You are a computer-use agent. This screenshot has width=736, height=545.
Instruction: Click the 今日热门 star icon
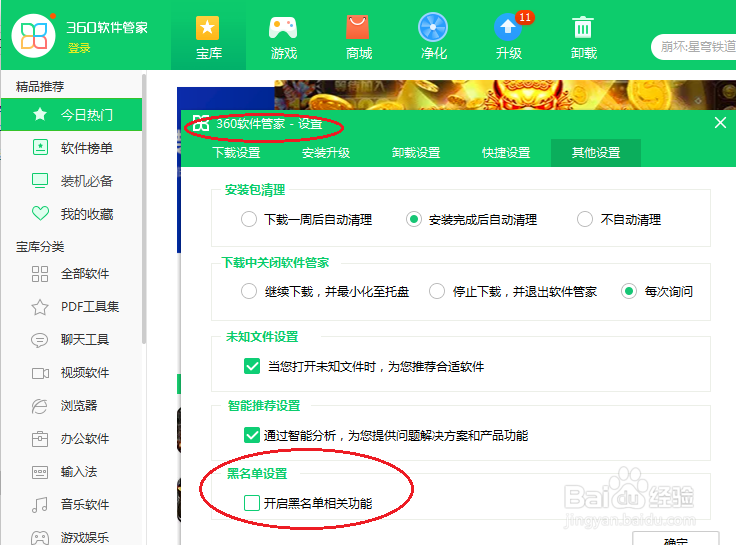click(40, 114)
